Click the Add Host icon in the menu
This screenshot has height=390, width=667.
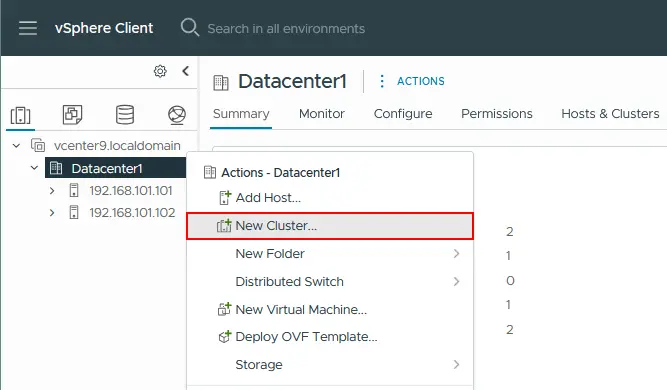tap(225, 198)
